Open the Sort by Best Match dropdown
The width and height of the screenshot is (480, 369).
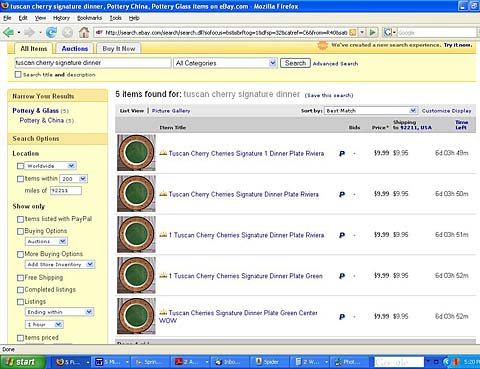371,111
